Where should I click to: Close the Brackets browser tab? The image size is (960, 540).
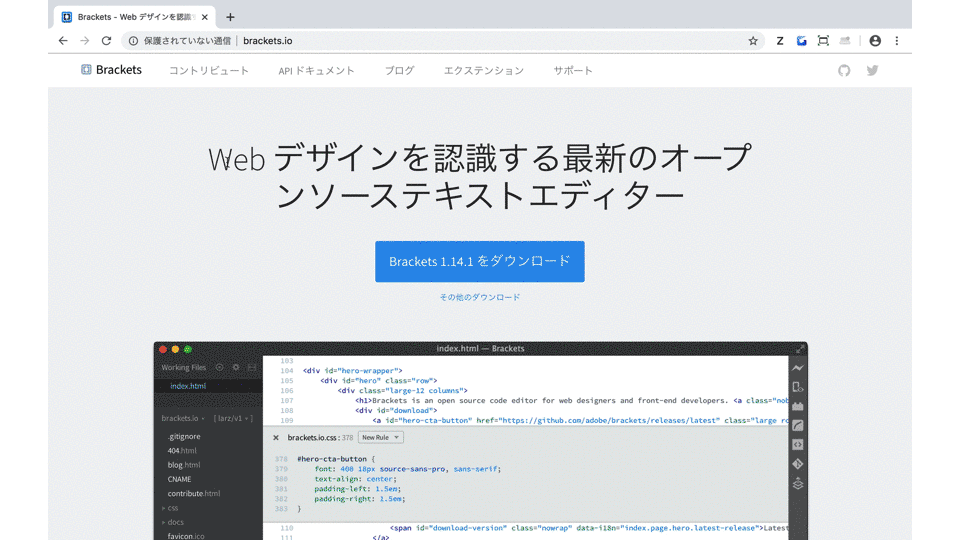click(204, 17)
